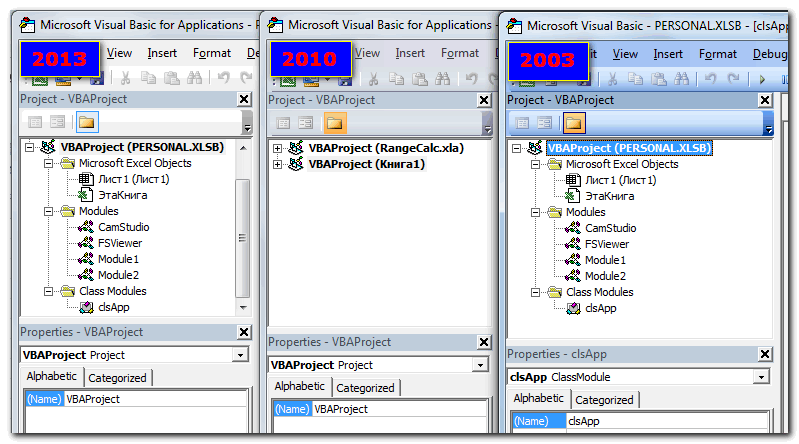Select Module2 in 2003 project tree

coord(605,276)
